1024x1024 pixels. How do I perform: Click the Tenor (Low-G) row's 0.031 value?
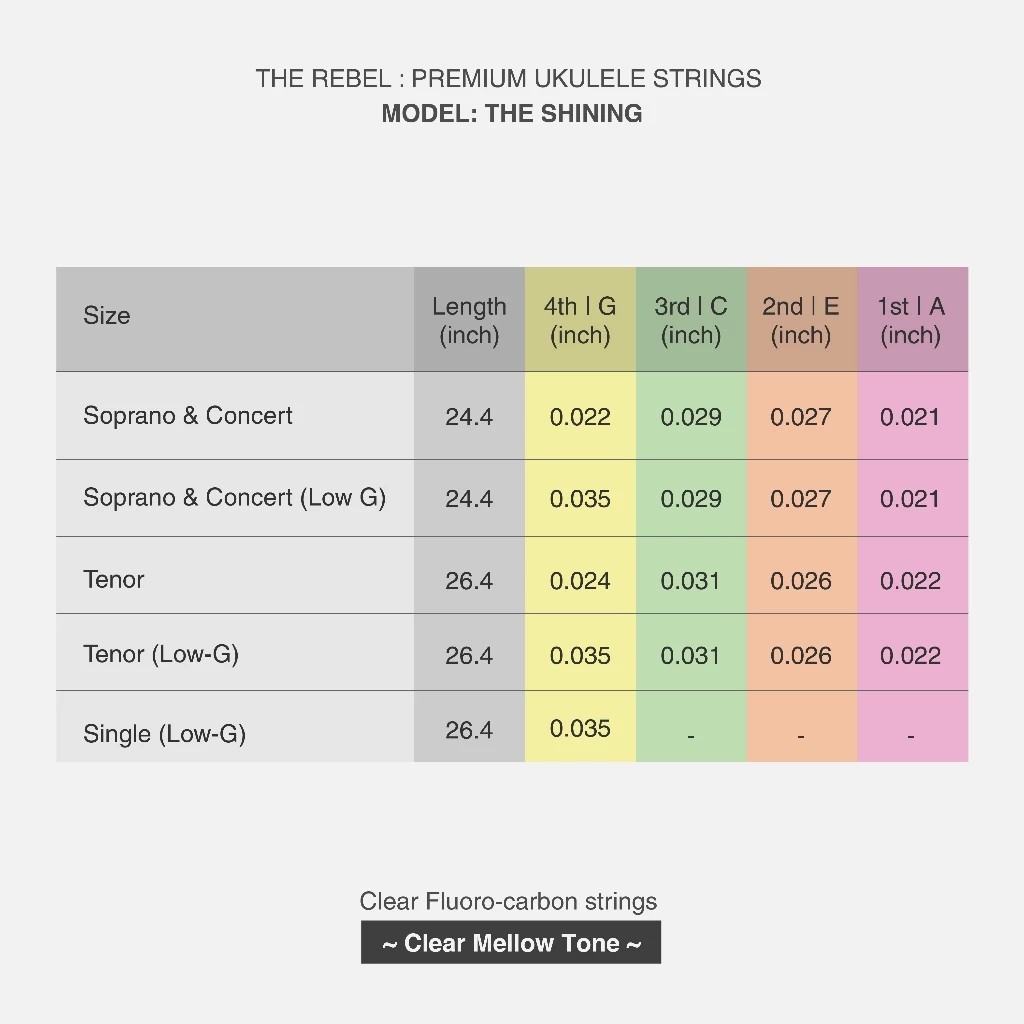click(x=691, y=656)
